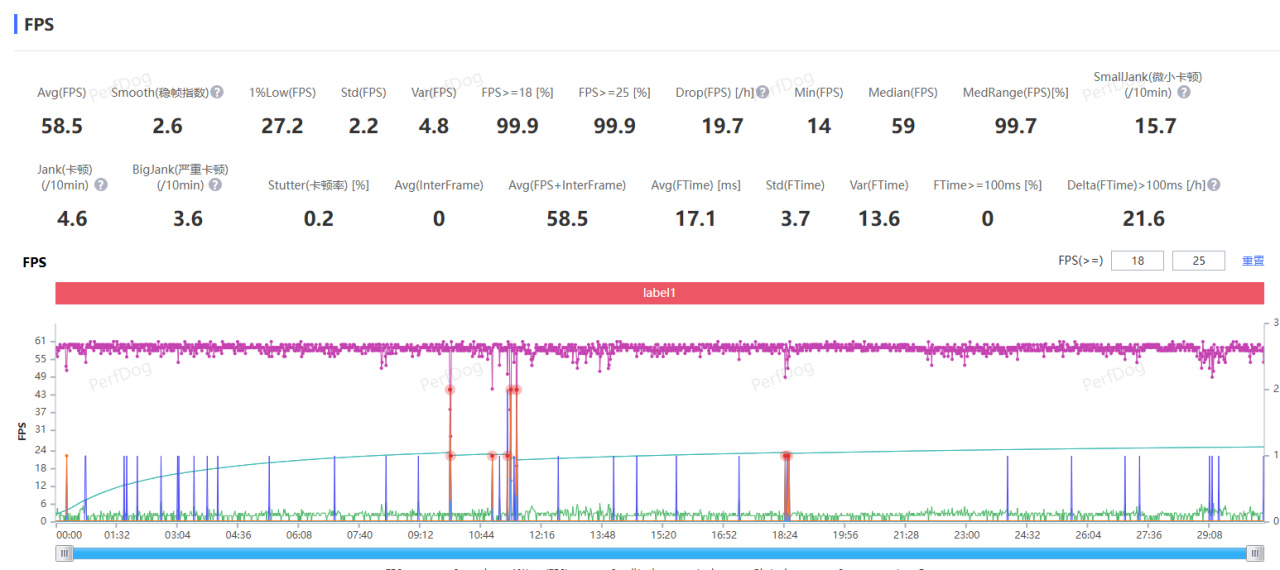Click the Smooth value 2.6
1280x570 pixels.
(168, 126)
